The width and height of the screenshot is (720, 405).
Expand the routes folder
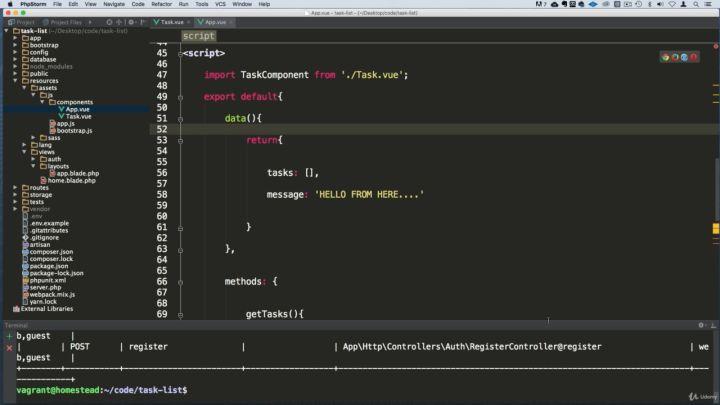point(16,187)
